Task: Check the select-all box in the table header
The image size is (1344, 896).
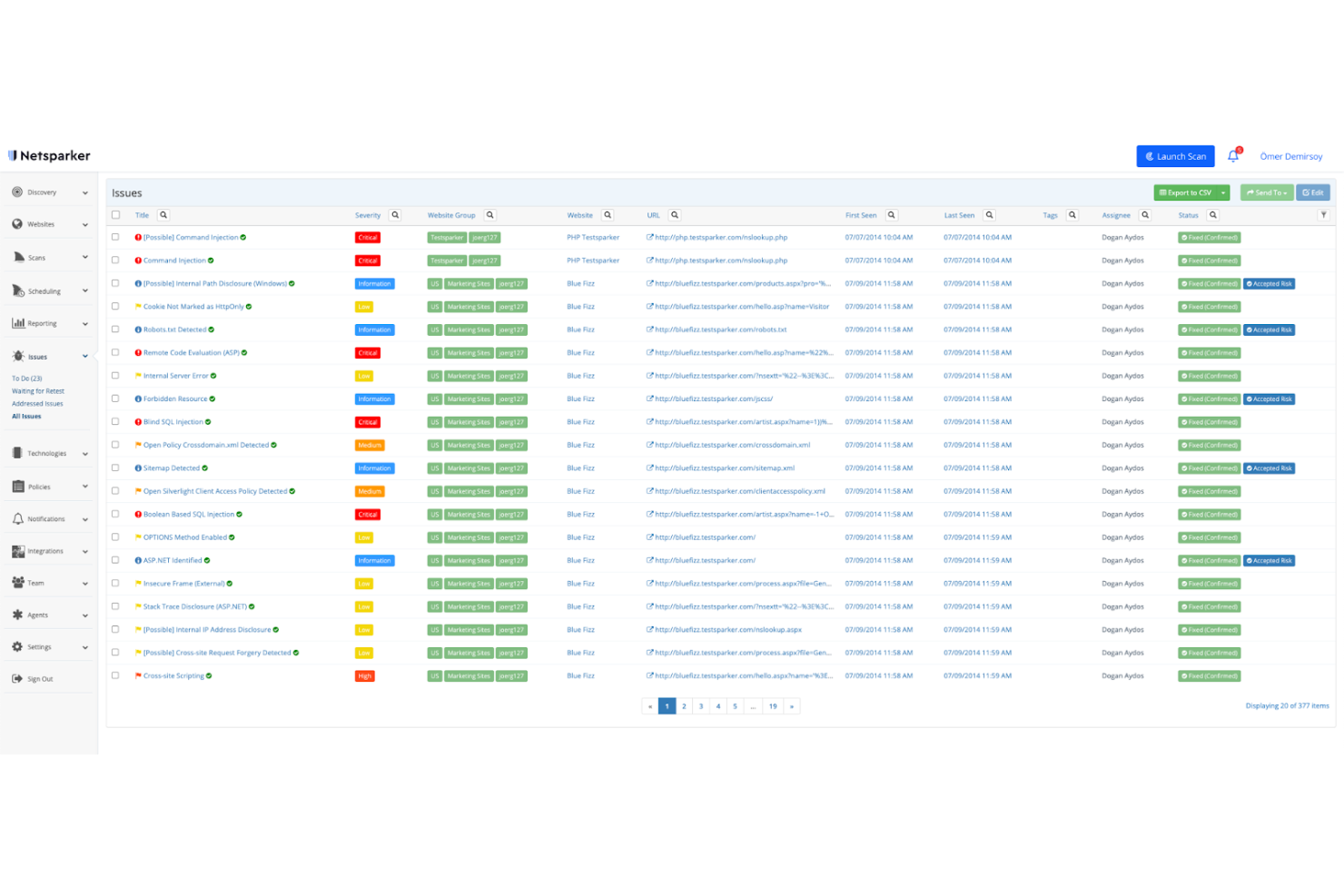Action: click(116, 214)
